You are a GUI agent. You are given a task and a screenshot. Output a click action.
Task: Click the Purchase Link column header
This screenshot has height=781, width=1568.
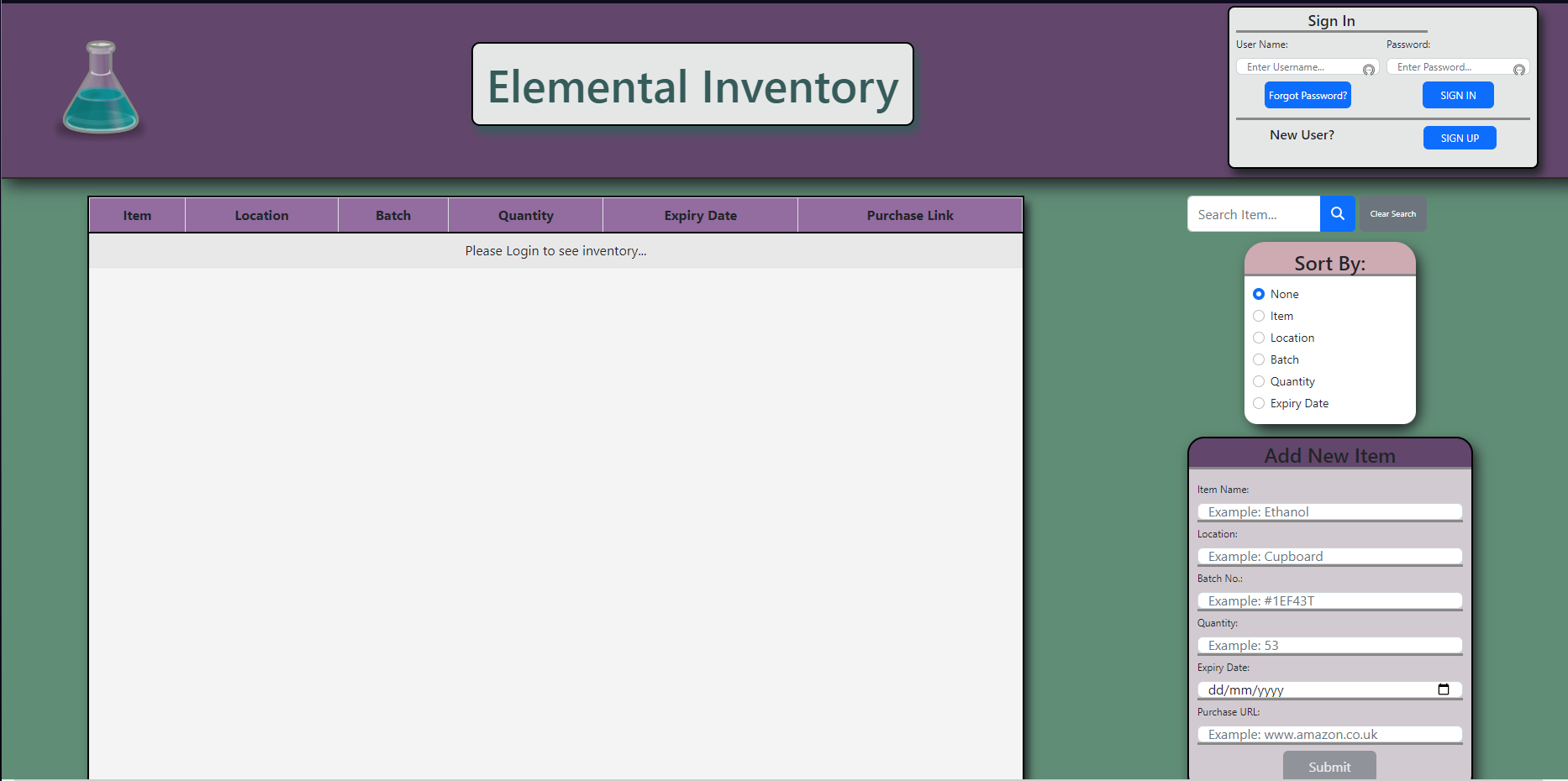point(908,215)
